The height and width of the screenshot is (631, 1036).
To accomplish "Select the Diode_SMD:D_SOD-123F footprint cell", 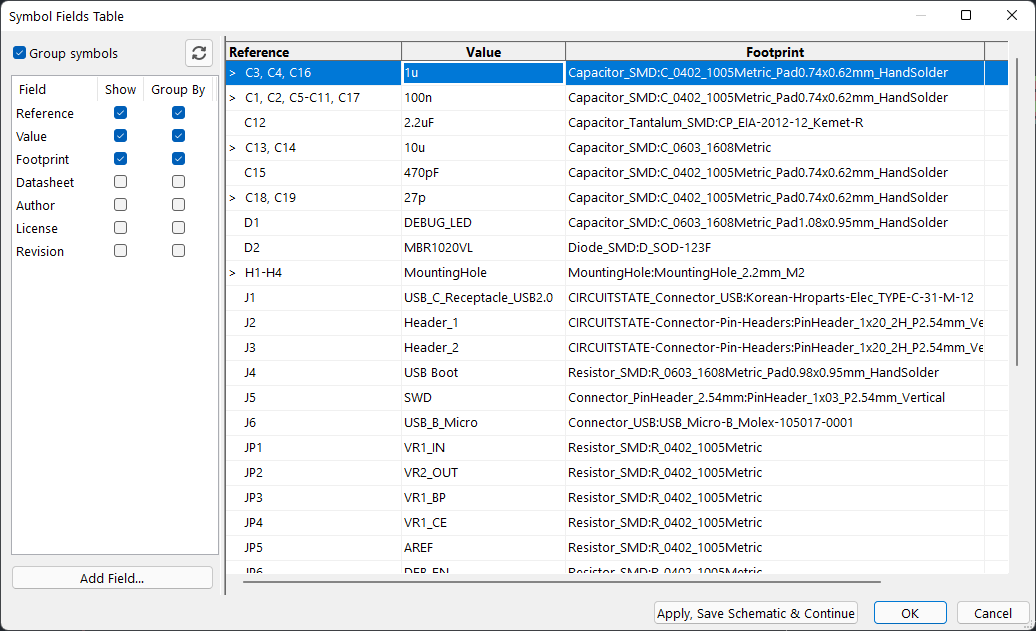I will [775, 248].
